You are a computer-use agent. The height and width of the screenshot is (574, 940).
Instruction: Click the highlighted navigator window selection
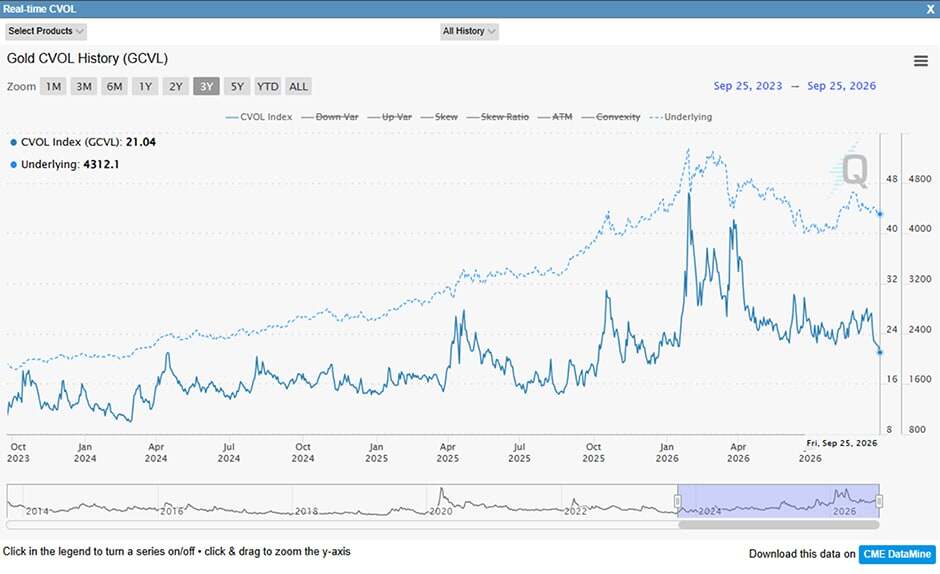point(778,501)
